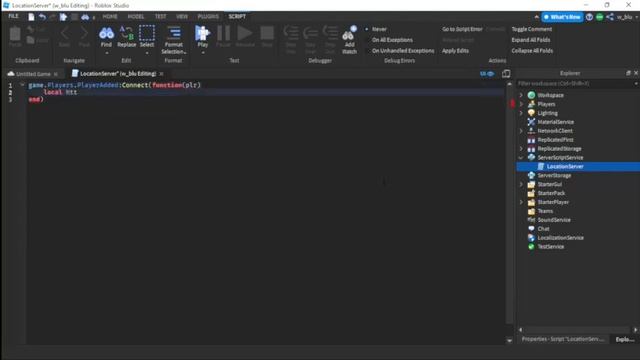
Task: Close the LocationServer script tab
Action: [x=161, y=74]
